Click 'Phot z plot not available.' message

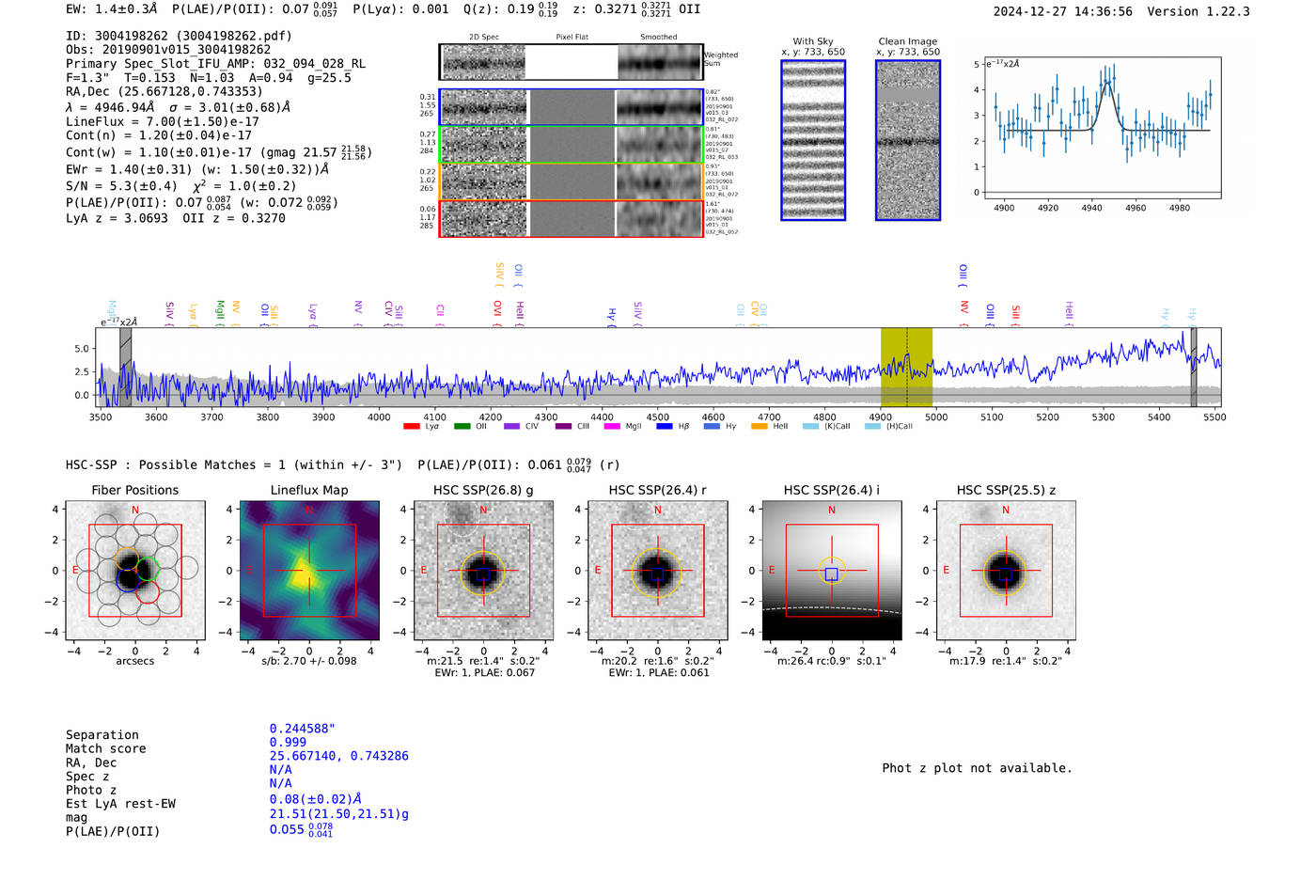click(977, 768)
